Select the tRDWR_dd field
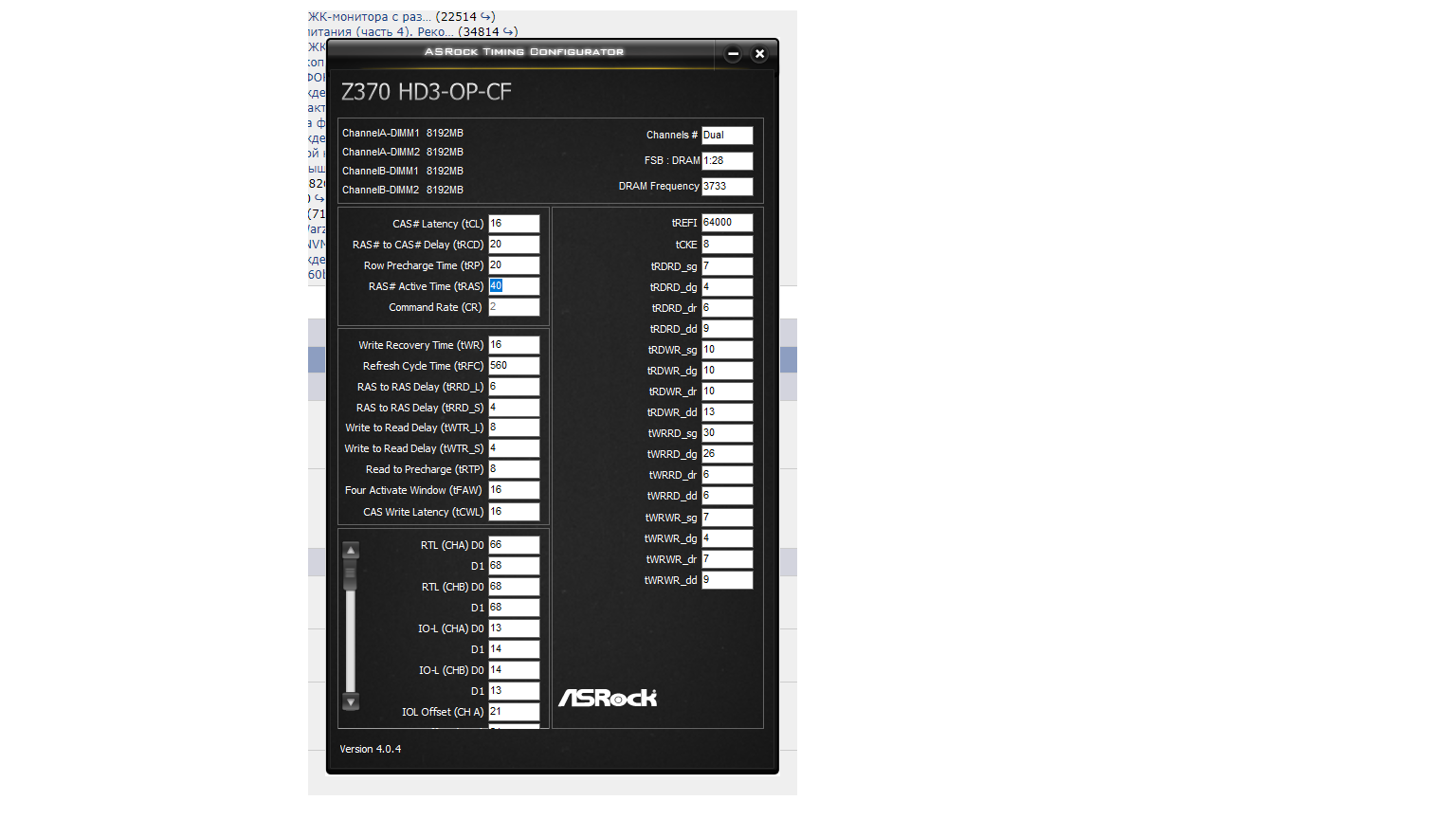Screen dimensions: 1456x819 coord(727,412)
